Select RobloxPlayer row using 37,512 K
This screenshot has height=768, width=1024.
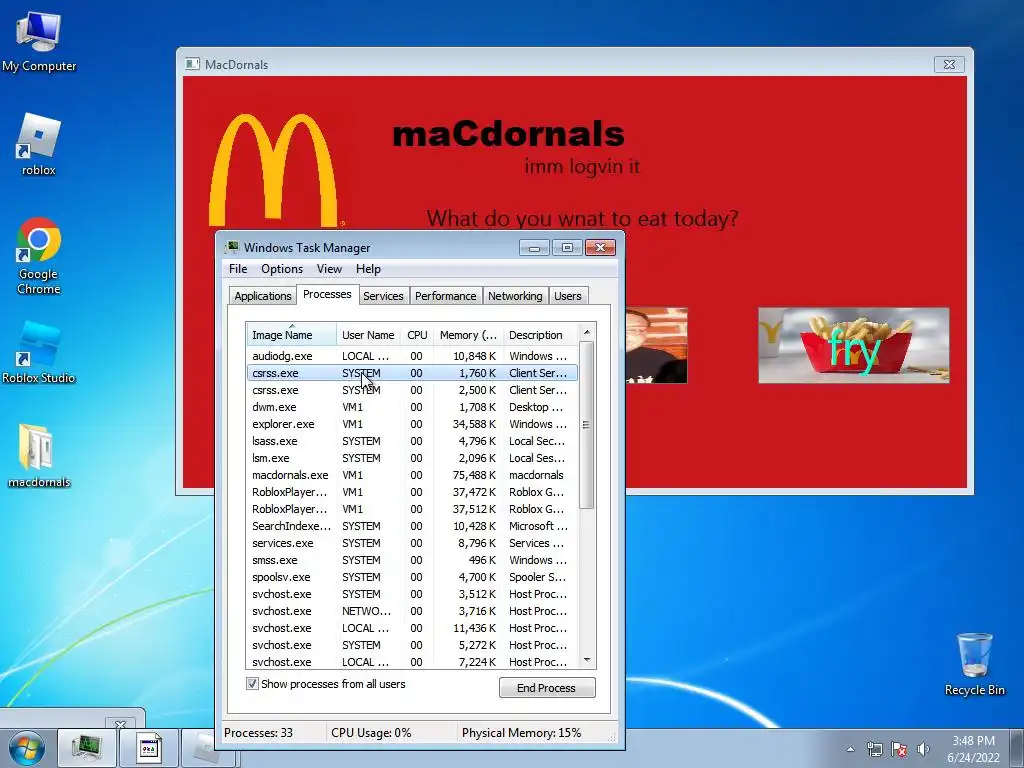(x=411, y=509)
